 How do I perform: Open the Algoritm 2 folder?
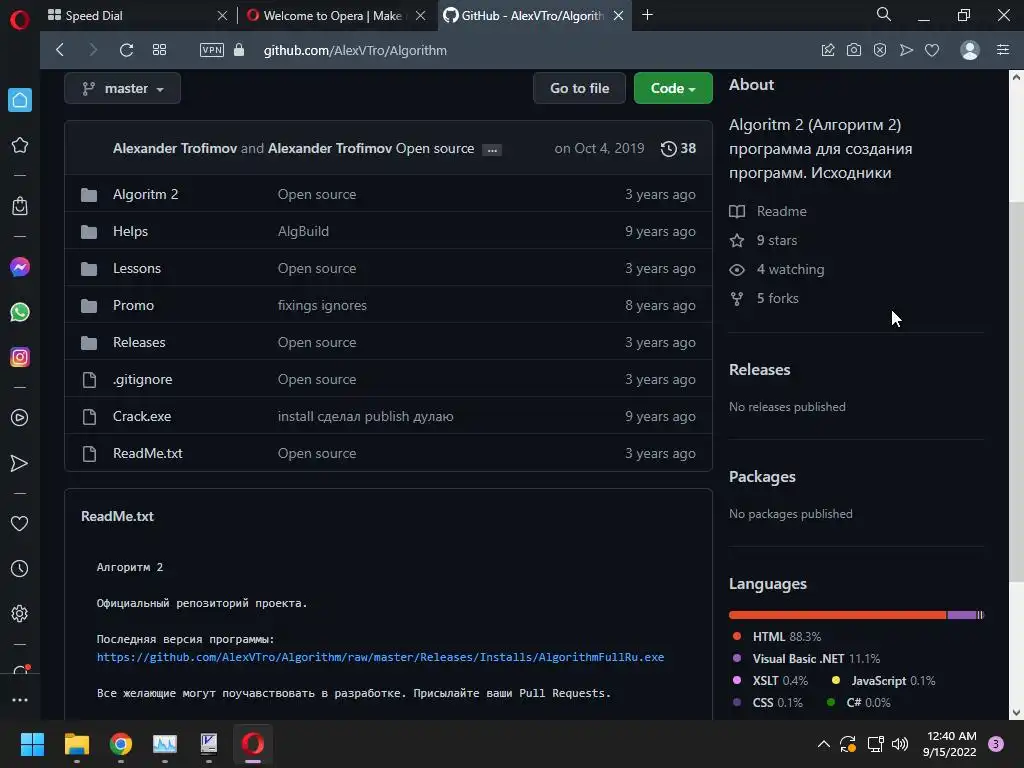145,194
